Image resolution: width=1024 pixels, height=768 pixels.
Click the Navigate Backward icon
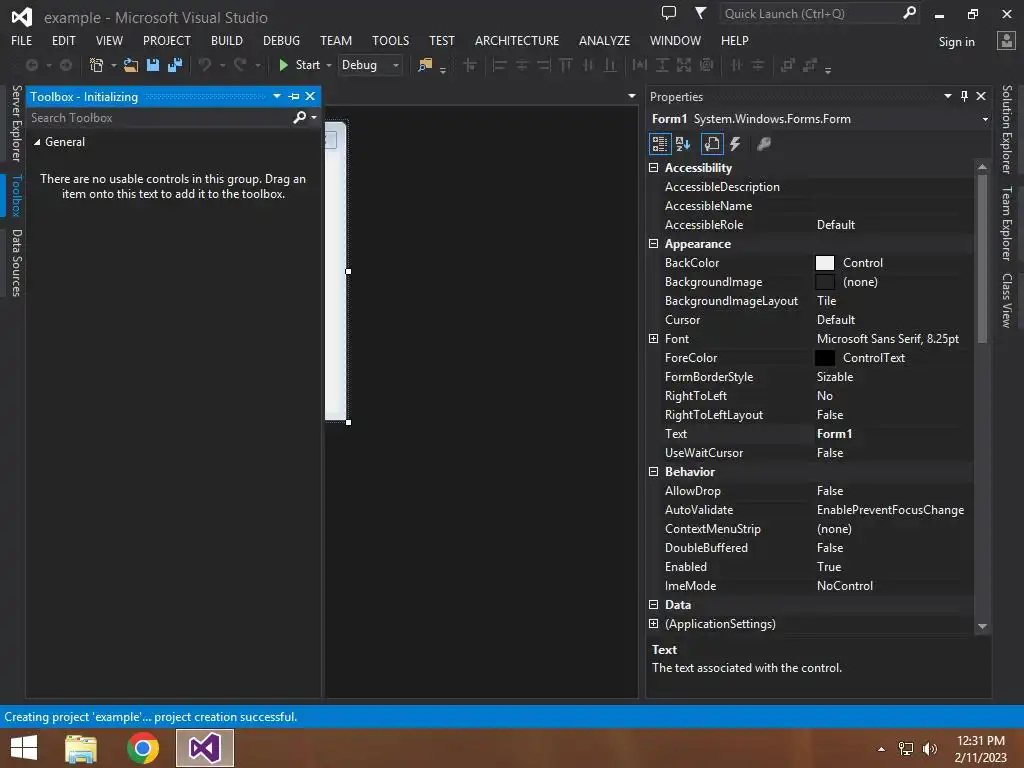[x=31, y=65]
